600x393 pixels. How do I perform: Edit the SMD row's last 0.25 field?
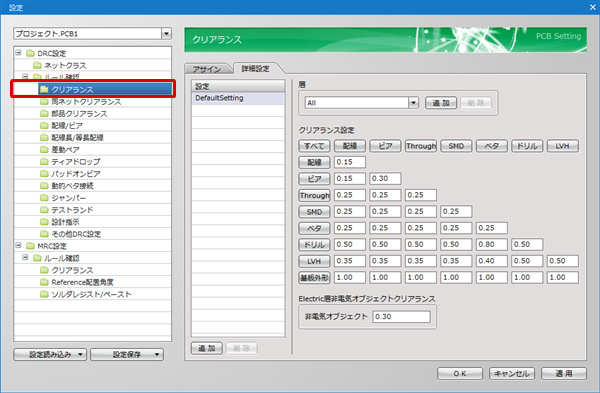point(456,212)
